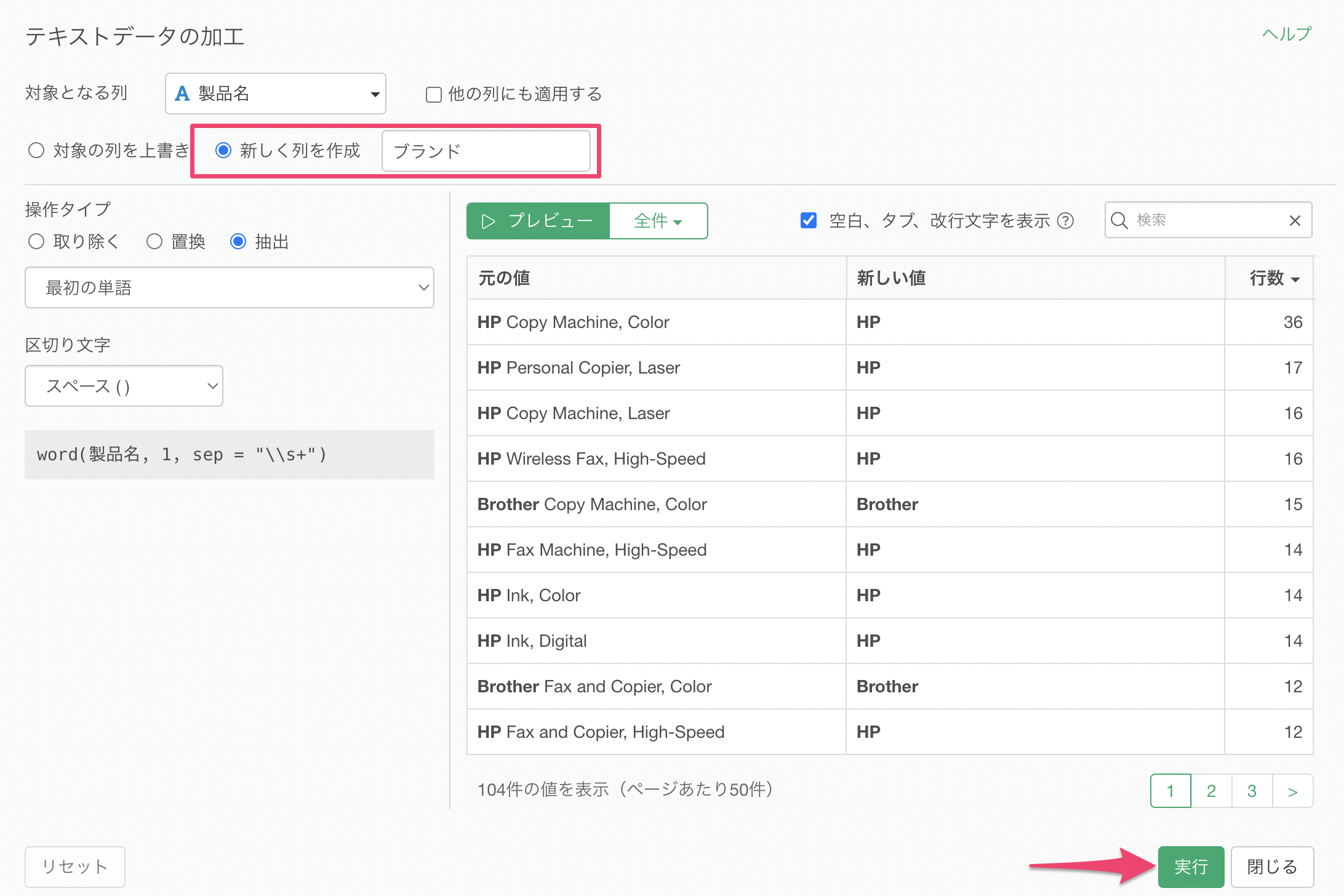Choose the Replace (置換) operation type
1344x896 pixels.
(x=154, y=241)
